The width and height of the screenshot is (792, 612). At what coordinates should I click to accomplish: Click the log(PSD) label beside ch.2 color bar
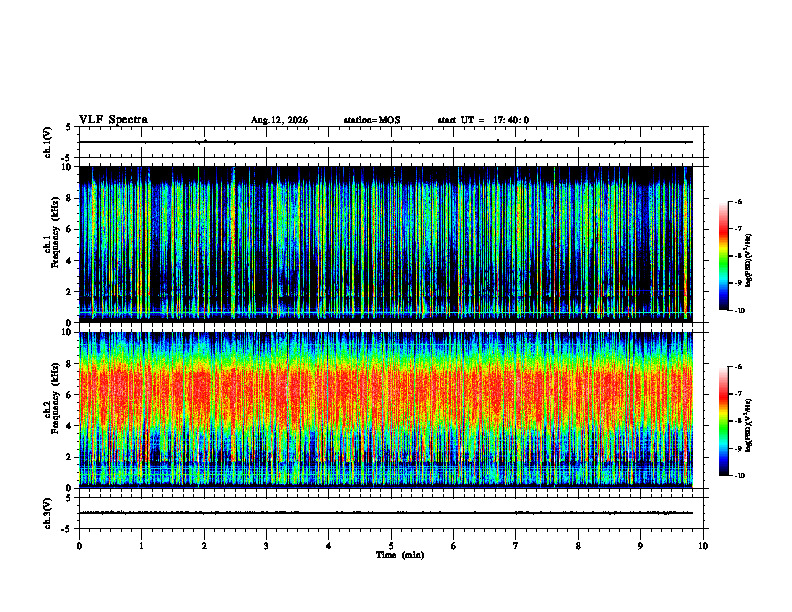[x=749, y=425]
